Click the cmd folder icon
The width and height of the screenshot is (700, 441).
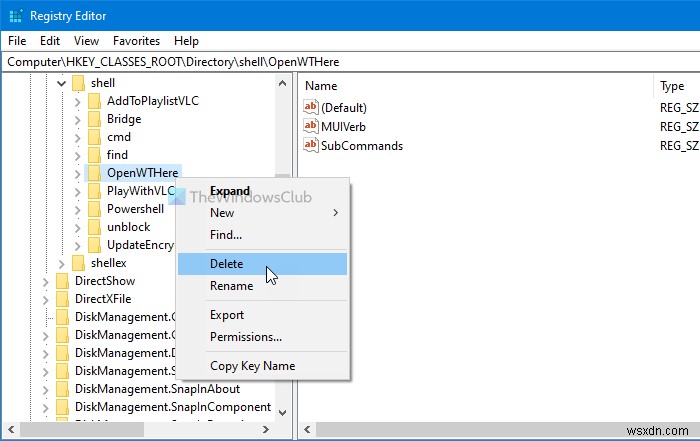click(94, 137)
